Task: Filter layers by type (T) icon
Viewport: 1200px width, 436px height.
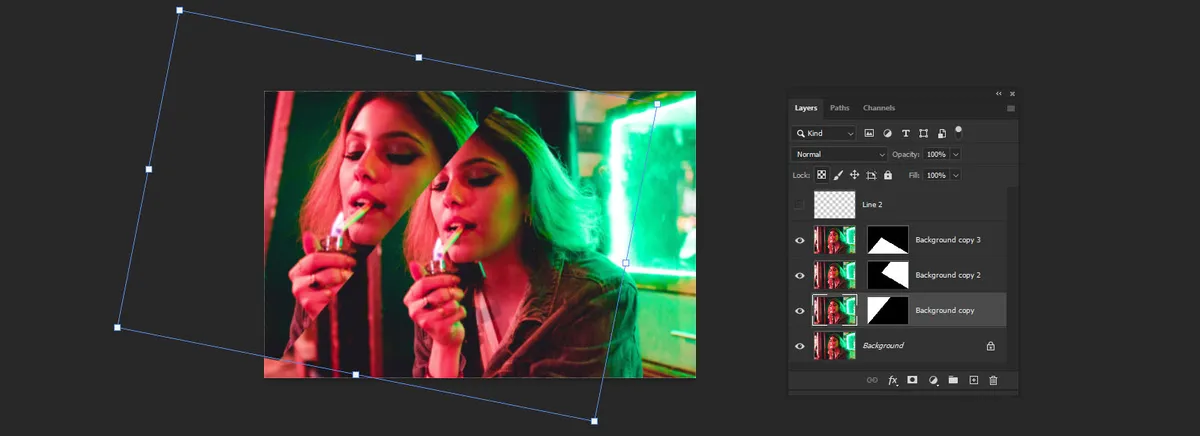Action: [x=905, y=132]
